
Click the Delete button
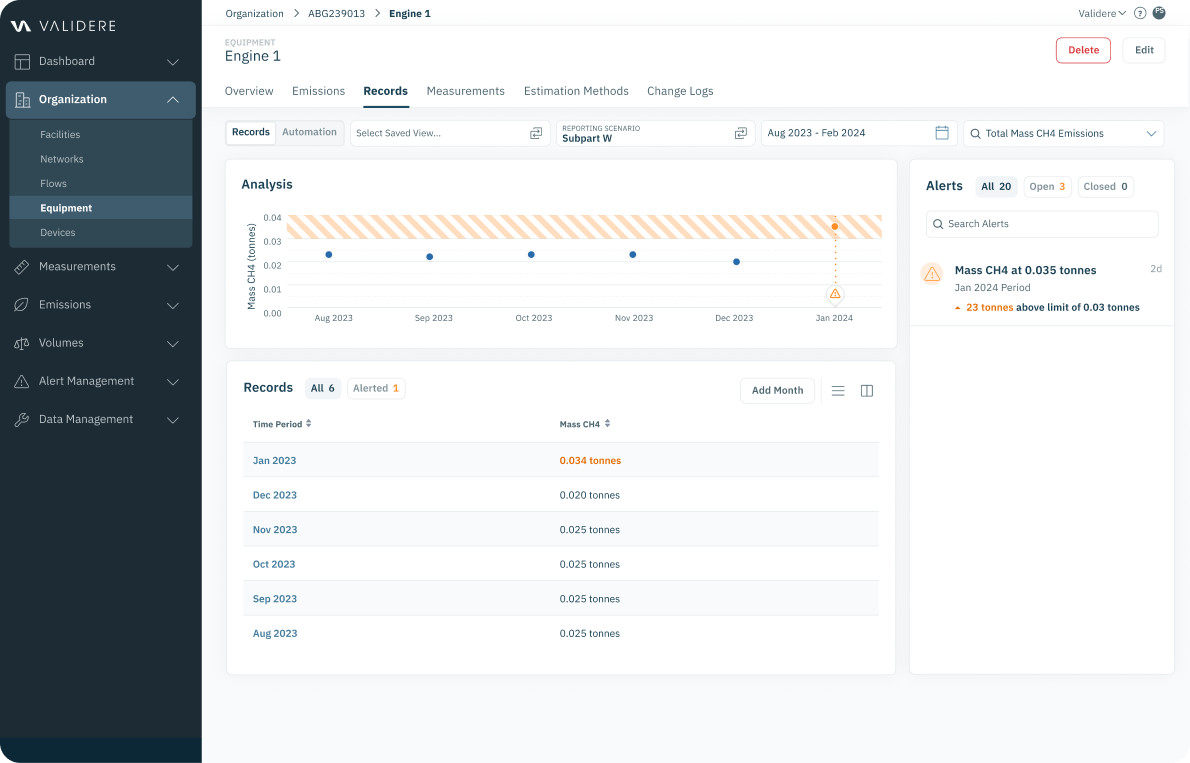coord(1083,50)
